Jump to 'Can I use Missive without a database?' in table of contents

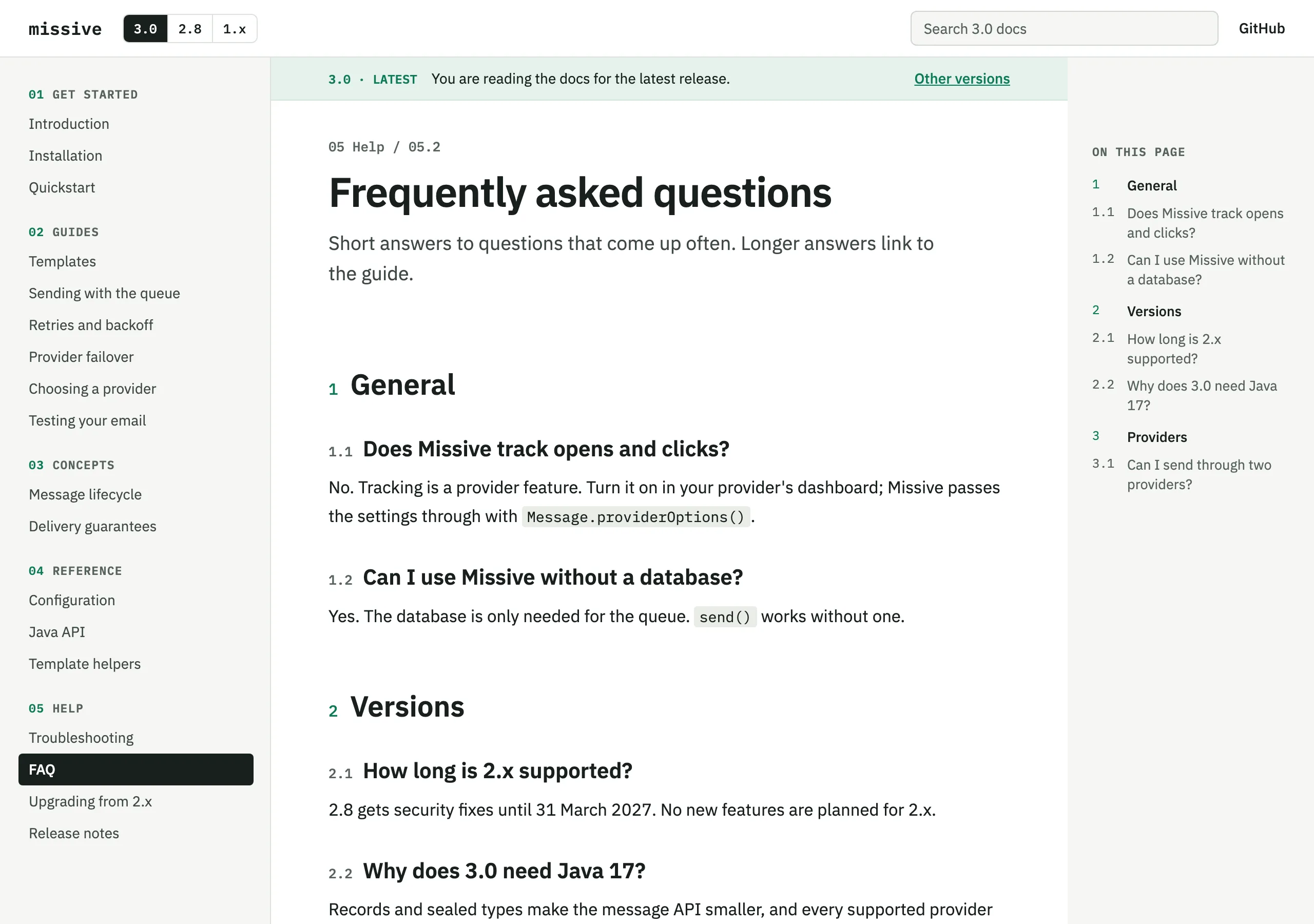[1205, 269]
